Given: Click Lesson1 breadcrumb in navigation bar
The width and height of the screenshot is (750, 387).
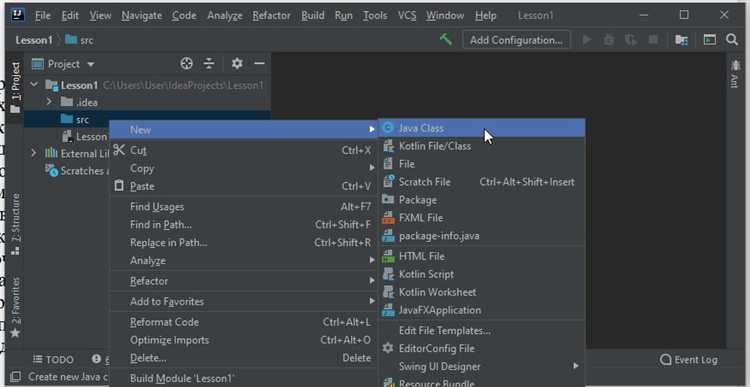Looking at the screenshot, I should [x=33, y=40].
